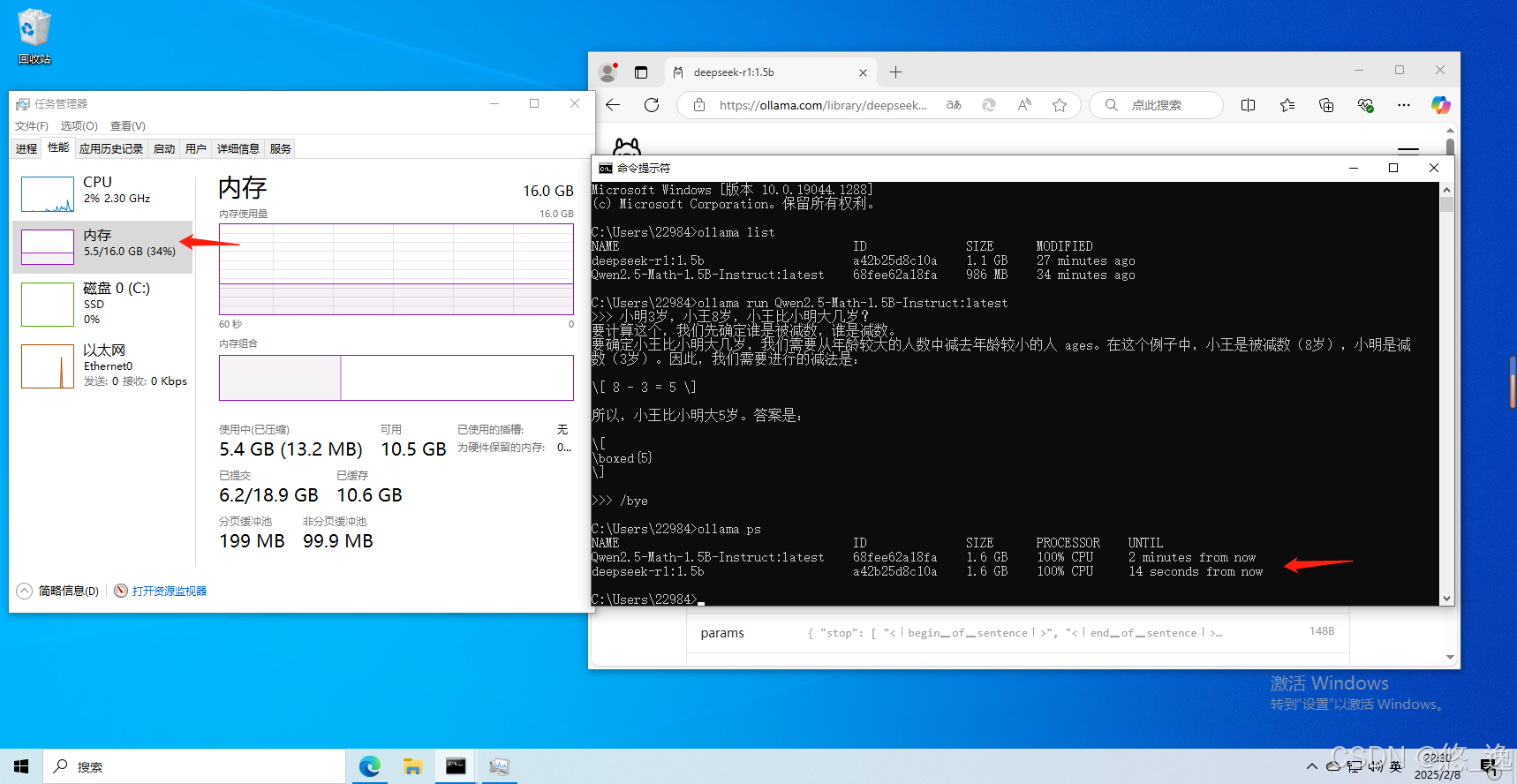Switch to the 用户 tab
1517x784 pixels.
tap(196, 148)
